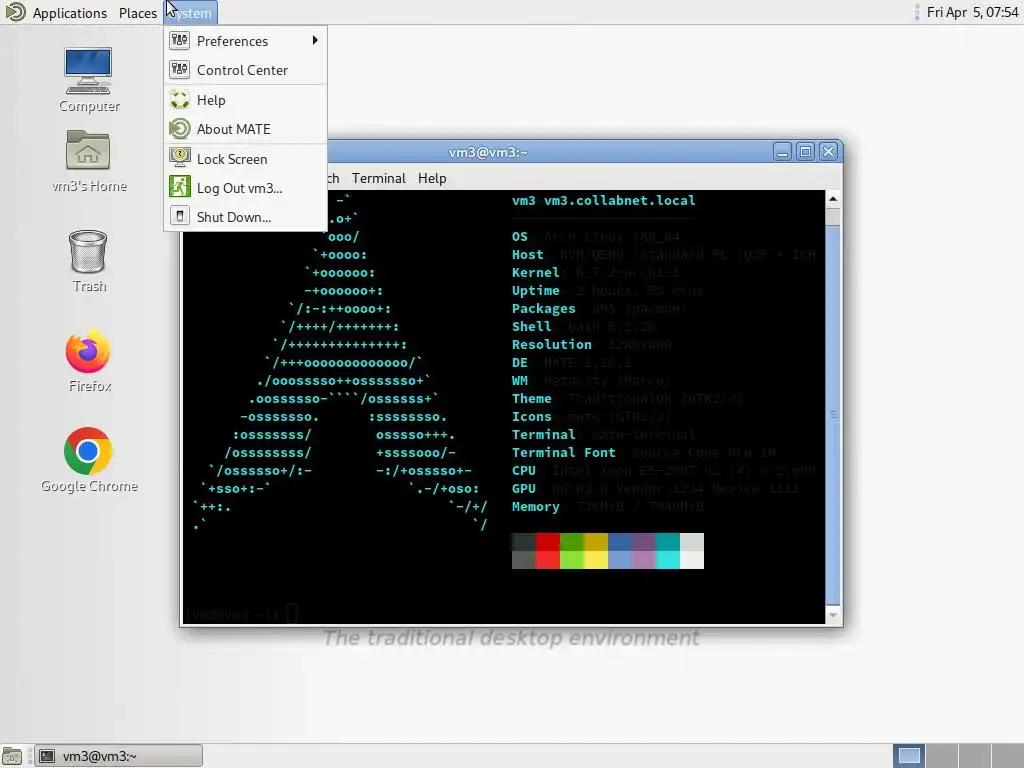Viewport: 1024px width, 768px height.
Task: Expand the Preferences submenu arrow
Action: click(x=315, y=40)
